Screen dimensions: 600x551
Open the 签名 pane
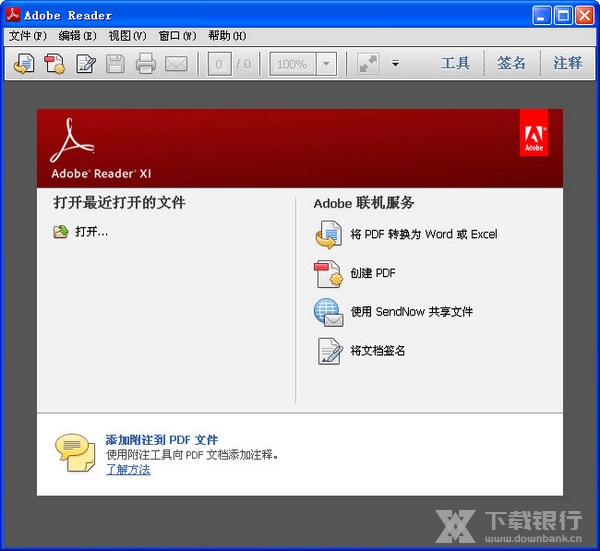[511, 63]
